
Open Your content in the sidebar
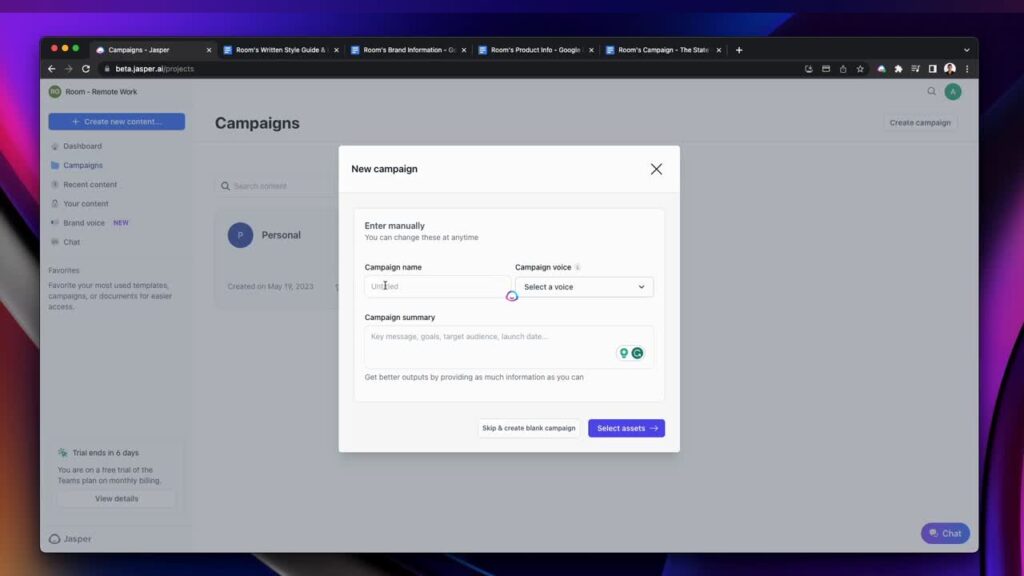86,204
